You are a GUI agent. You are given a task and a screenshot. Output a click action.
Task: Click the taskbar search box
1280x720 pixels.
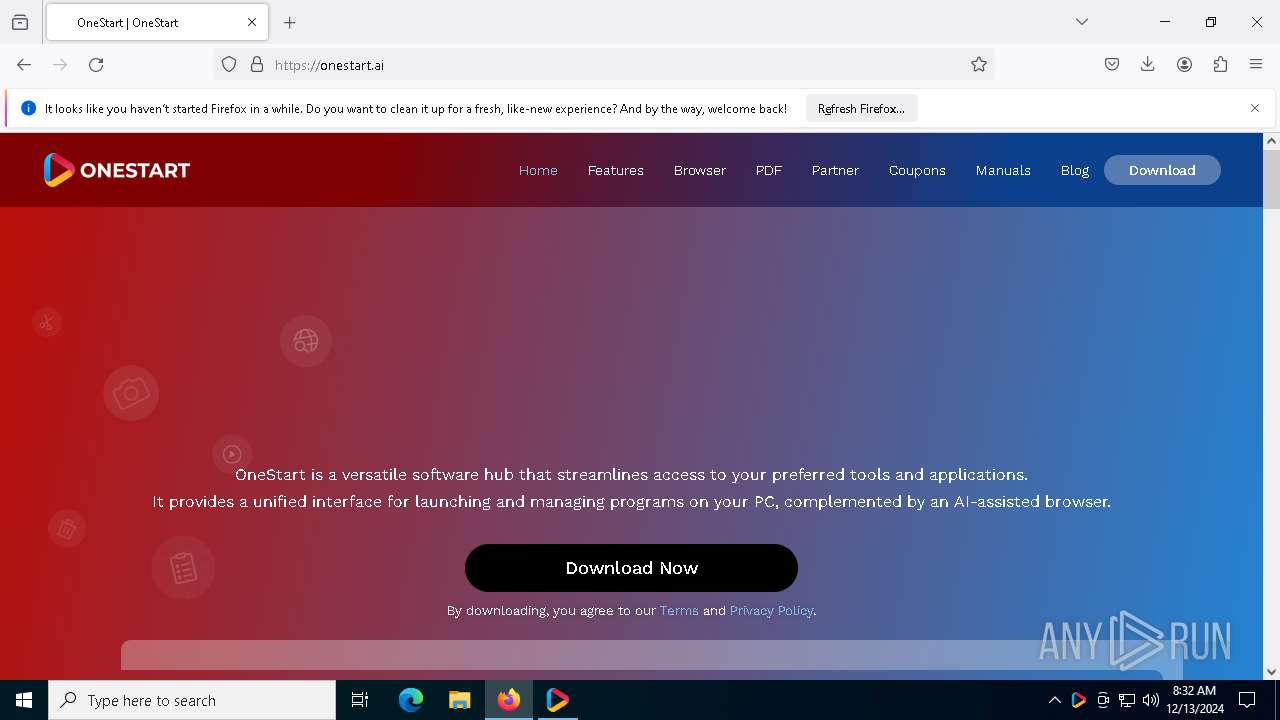point(192,700)
